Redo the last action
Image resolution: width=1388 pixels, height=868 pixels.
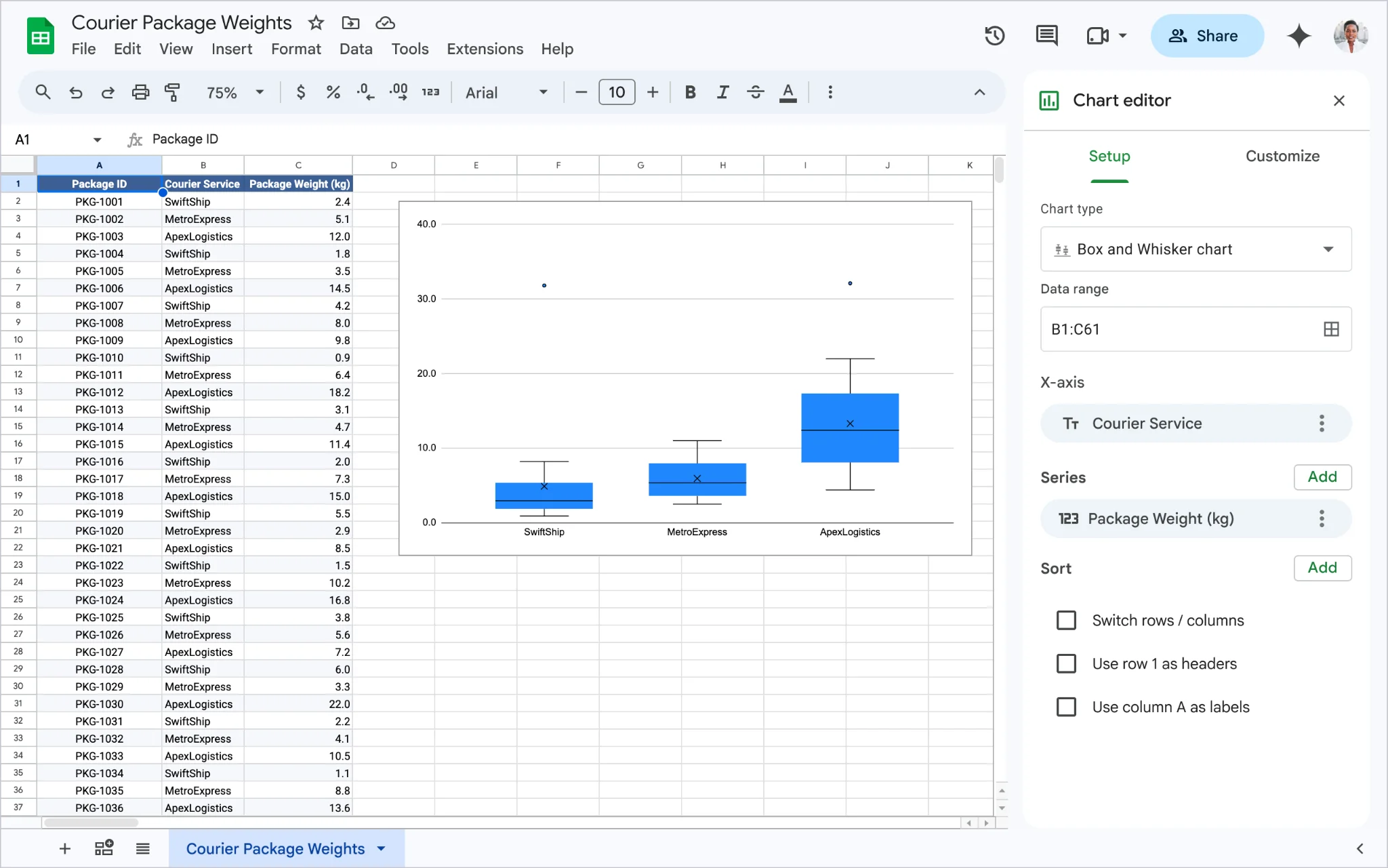click(x=108, y=92)
